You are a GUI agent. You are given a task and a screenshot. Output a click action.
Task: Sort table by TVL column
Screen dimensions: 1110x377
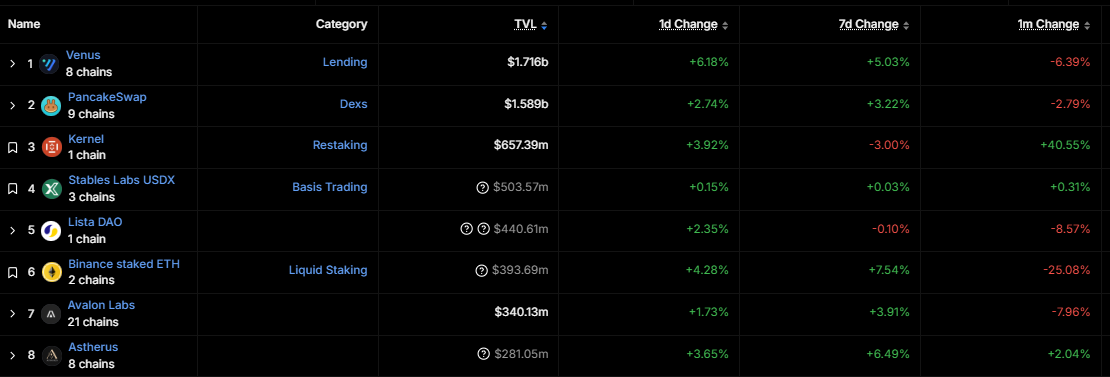click(x=531, y=25)
